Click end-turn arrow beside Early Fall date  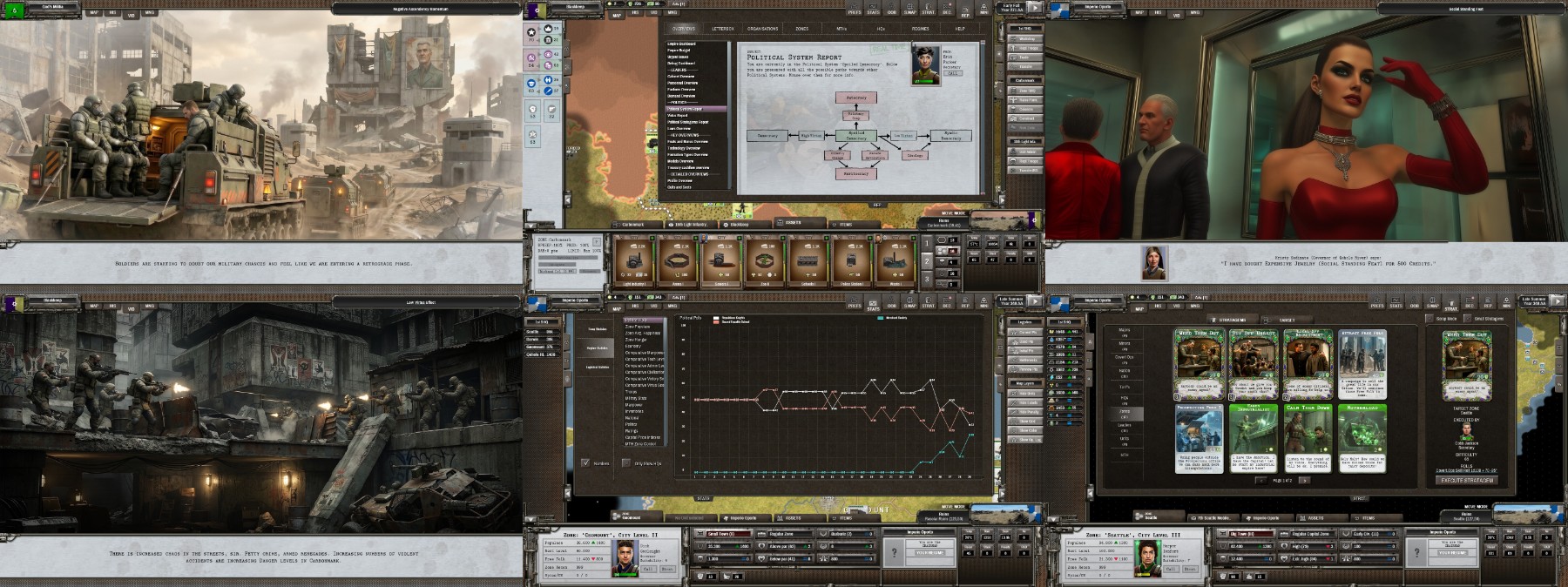click(x=1035, y=8)
